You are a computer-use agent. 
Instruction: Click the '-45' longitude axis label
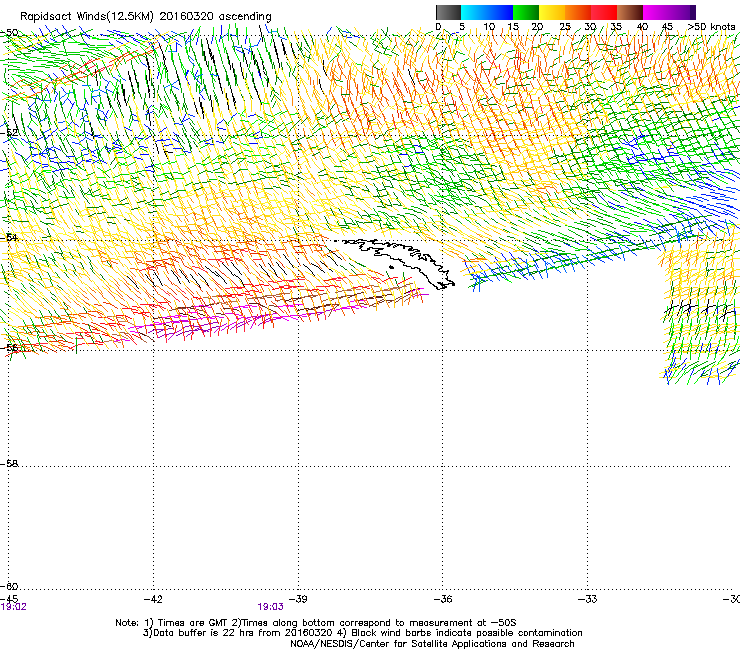[x=9, y=599]
